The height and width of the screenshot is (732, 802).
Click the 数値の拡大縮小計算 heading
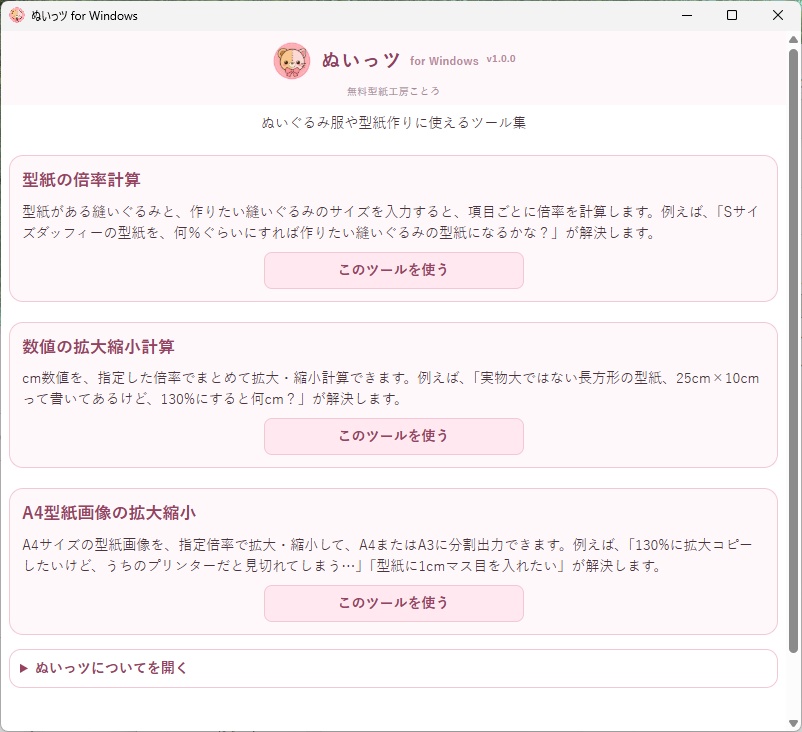(98, 347)
